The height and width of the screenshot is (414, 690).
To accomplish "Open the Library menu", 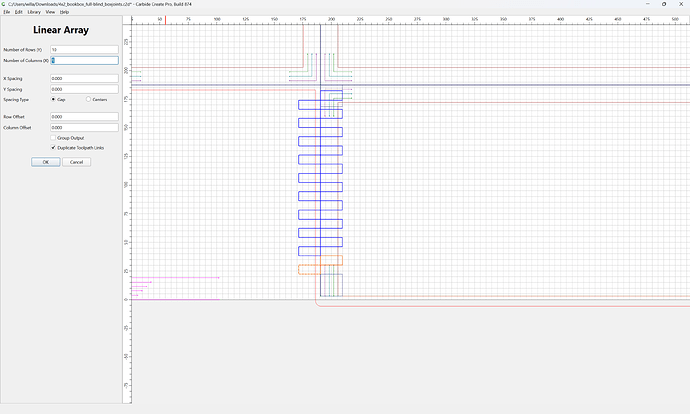I will [34, 12].
